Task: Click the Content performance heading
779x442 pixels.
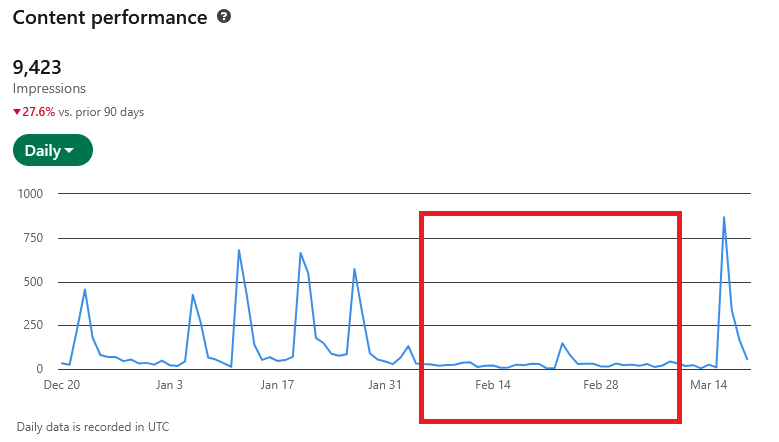Action: point(110,17)
